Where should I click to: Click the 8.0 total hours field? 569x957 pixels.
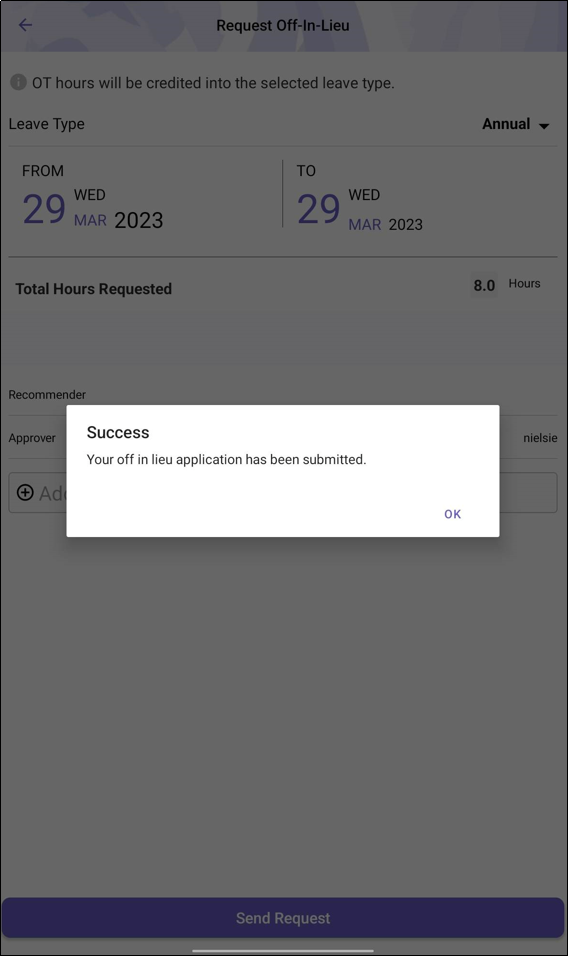(x=484, y=285)
